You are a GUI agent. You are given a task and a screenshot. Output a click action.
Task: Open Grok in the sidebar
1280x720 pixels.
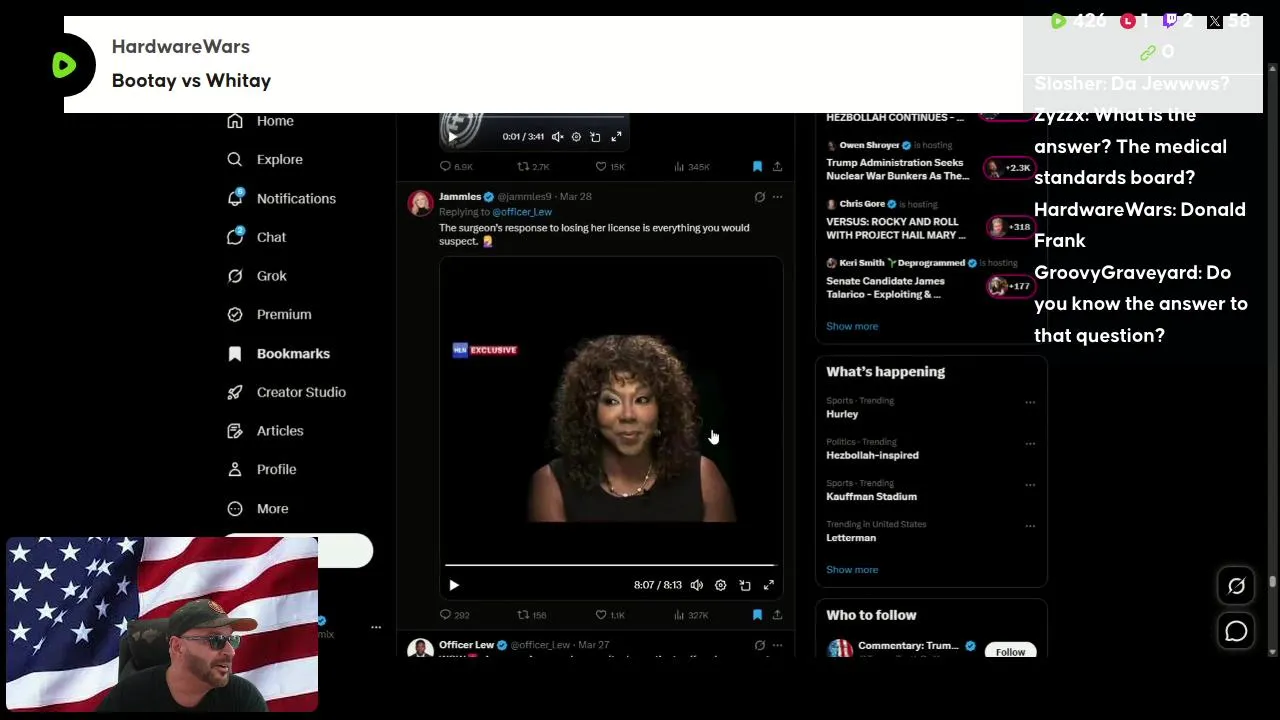coord(257,276)
